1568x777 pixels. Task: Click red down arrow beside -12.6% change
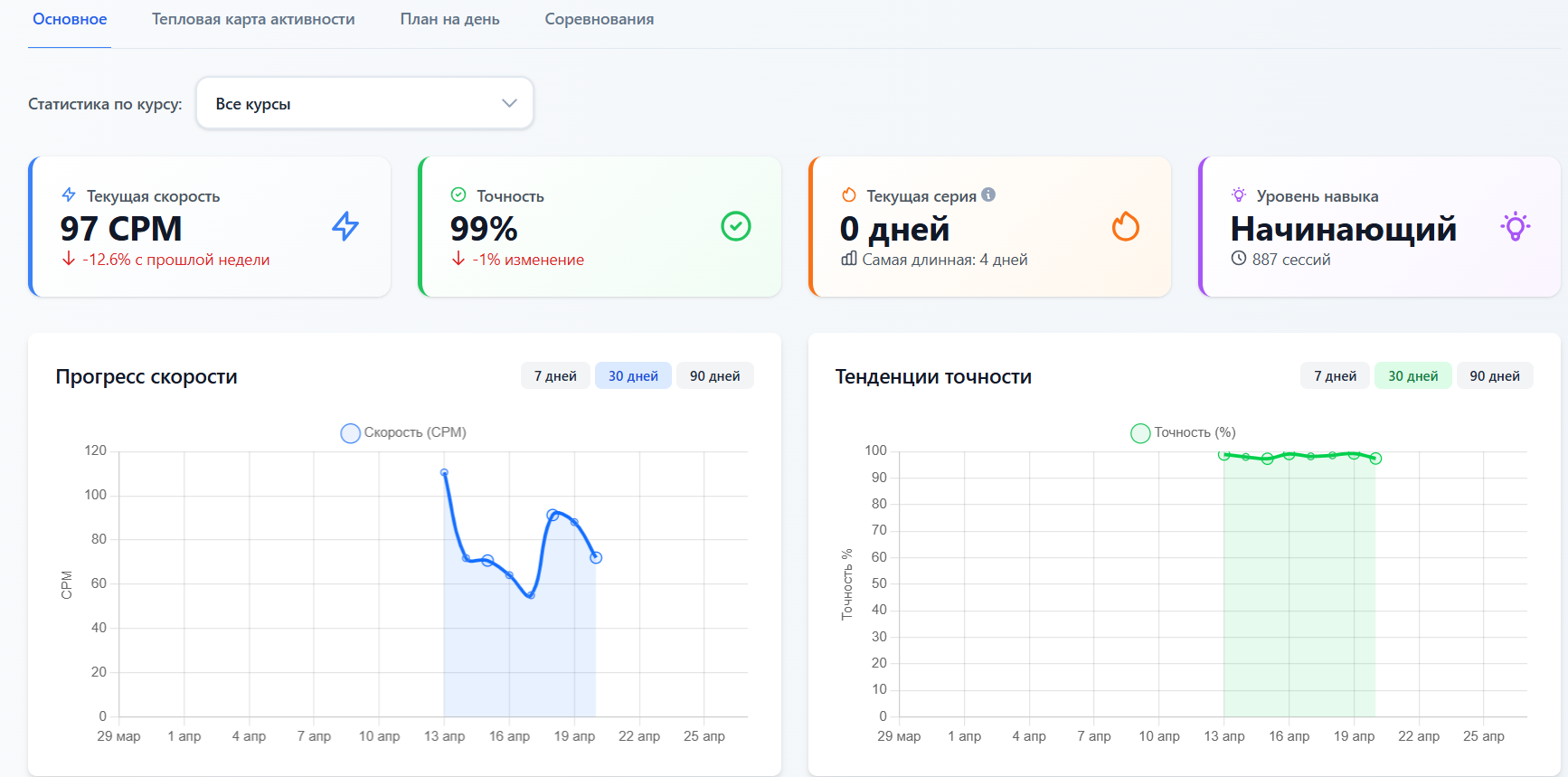(x=69, y=259)
